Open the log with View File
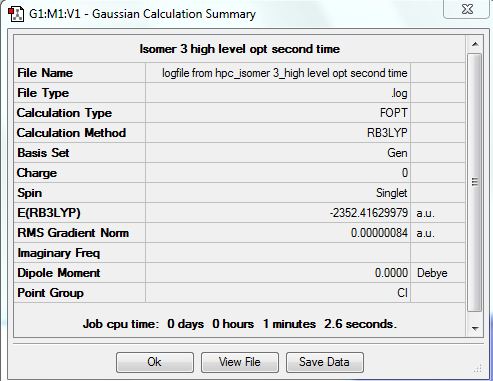493x381 pixels. pos(240,362)
